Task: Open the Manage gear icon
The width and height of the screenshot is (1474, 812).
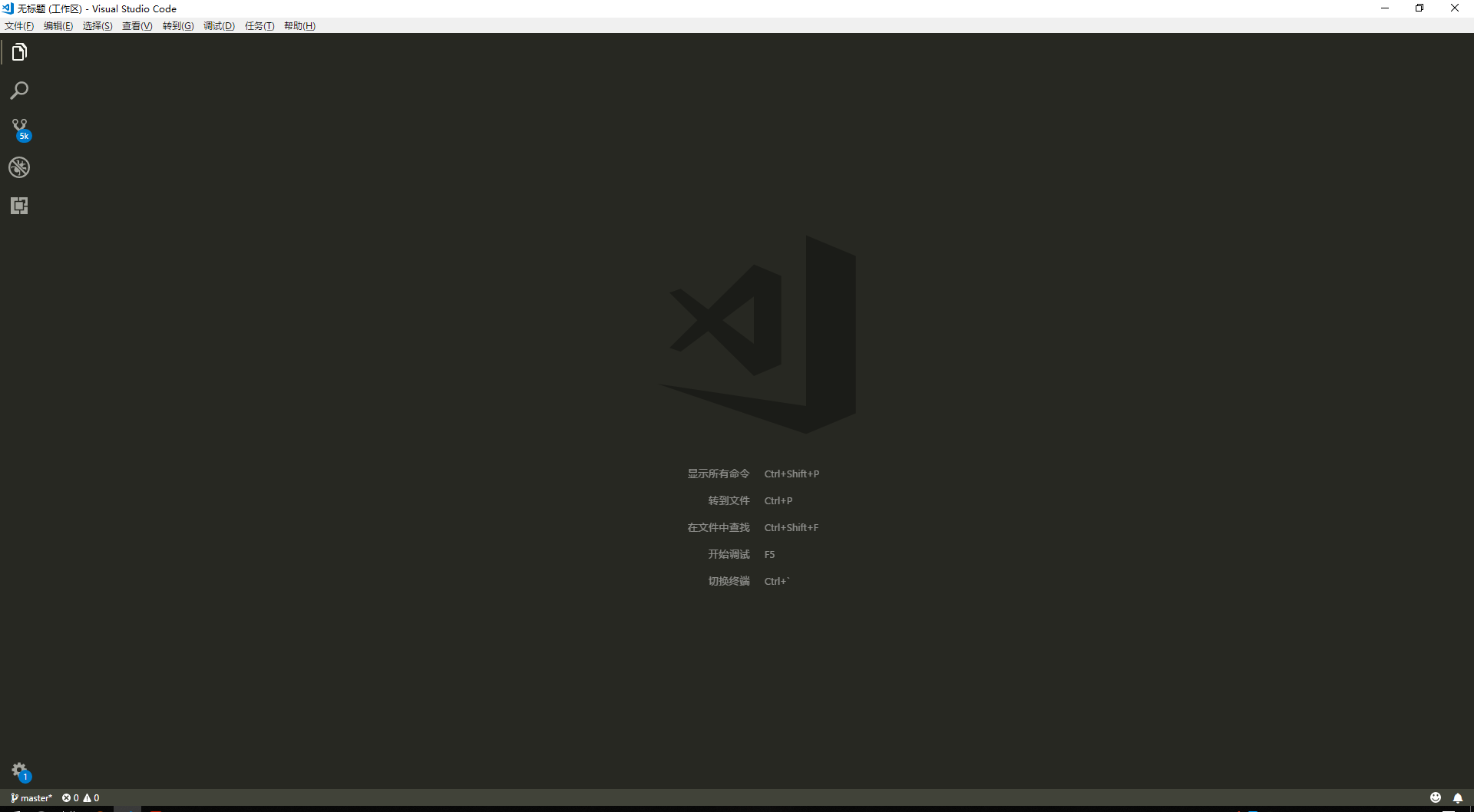Action: pyautogui.click(x=20, y=771)
